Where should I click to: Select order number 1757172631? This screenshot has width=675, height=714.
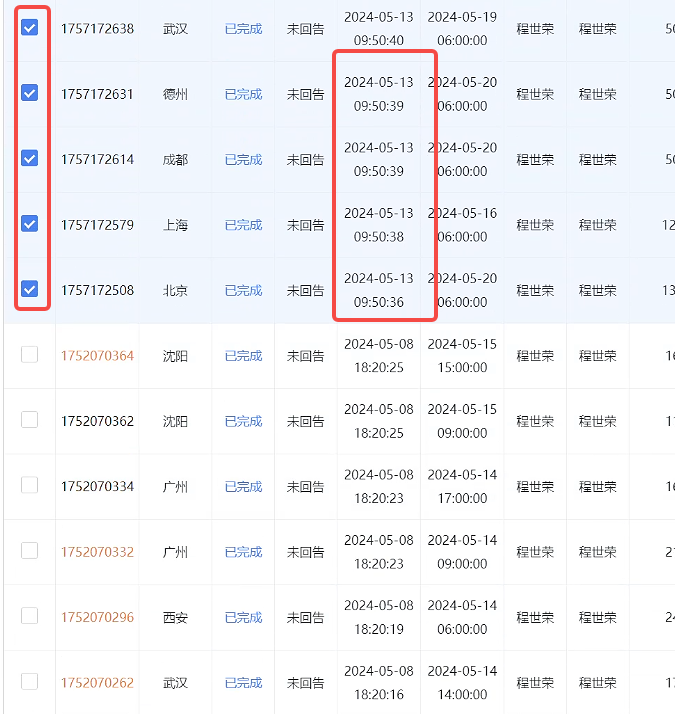click(x=97, y=94)
